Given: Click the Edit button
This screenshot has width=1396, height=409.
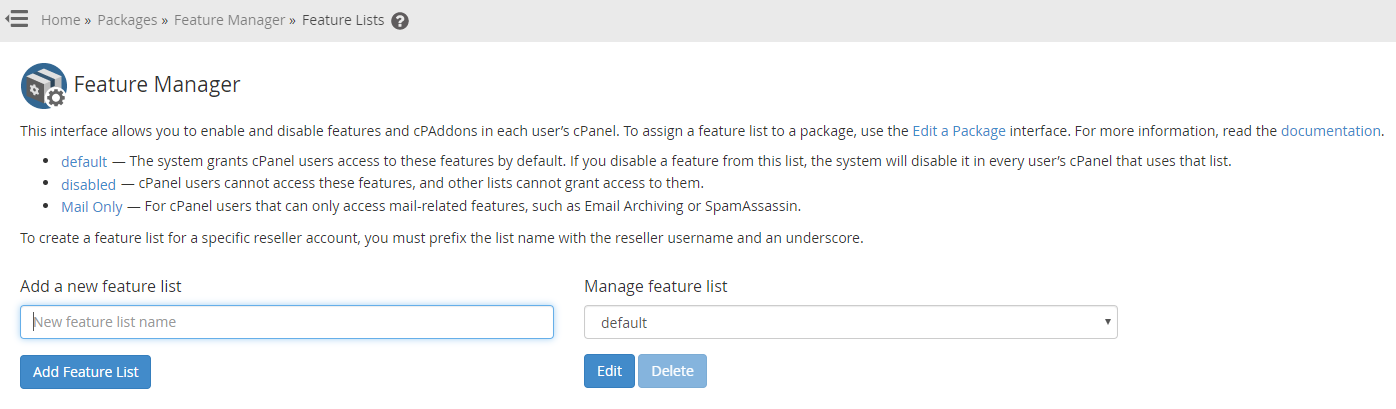Looking at the screenshot, I should [x=609, y=371].
